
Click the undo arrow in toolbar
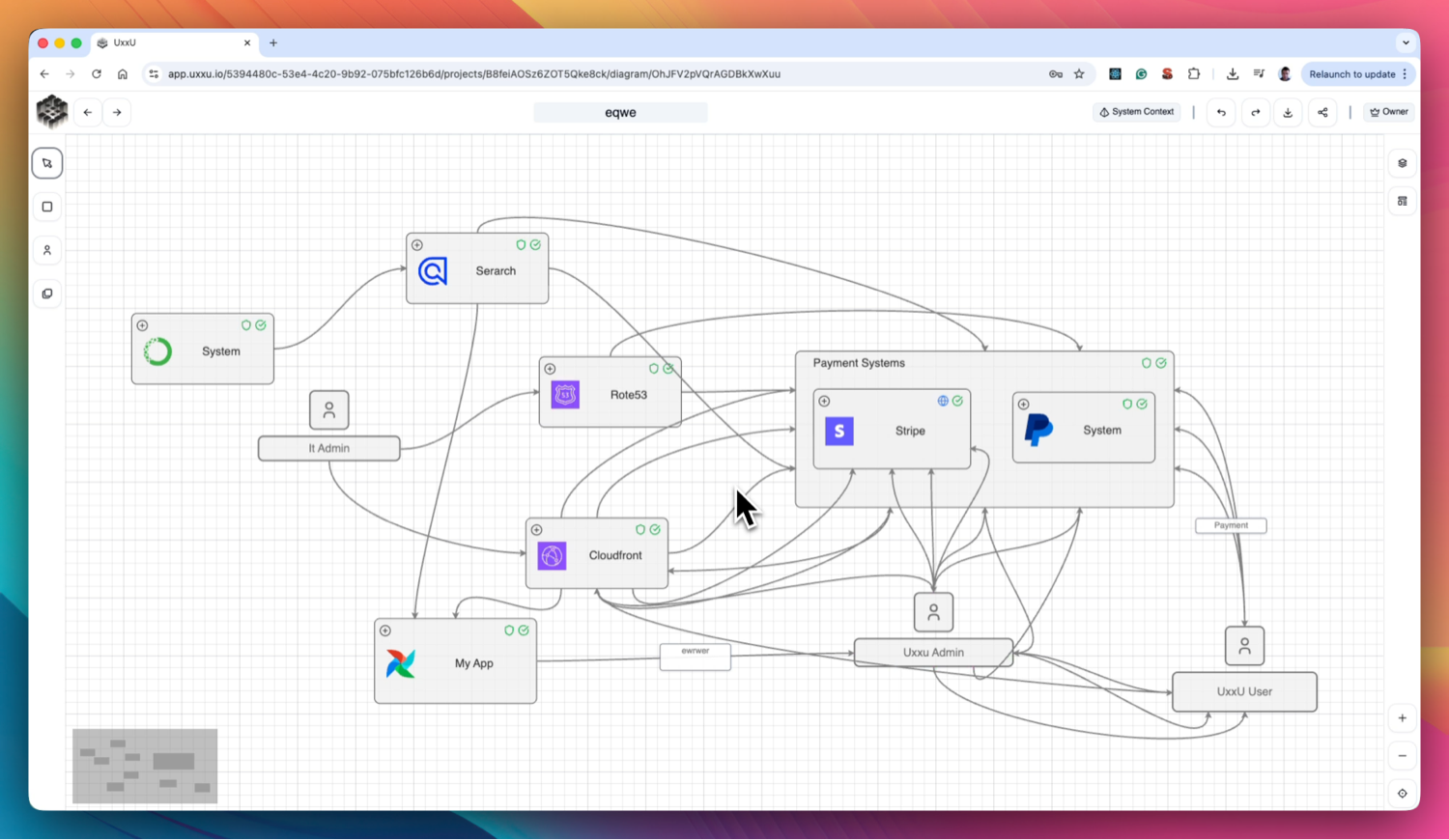[1221, 113]
